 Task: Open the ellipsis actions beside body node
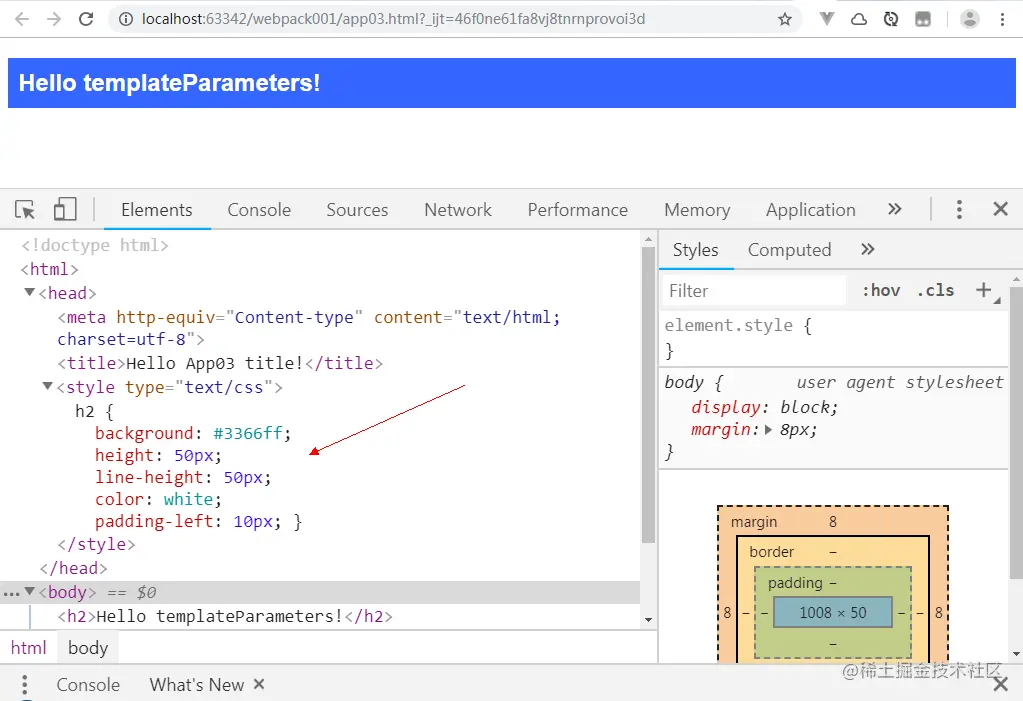[x=11, y=593]
